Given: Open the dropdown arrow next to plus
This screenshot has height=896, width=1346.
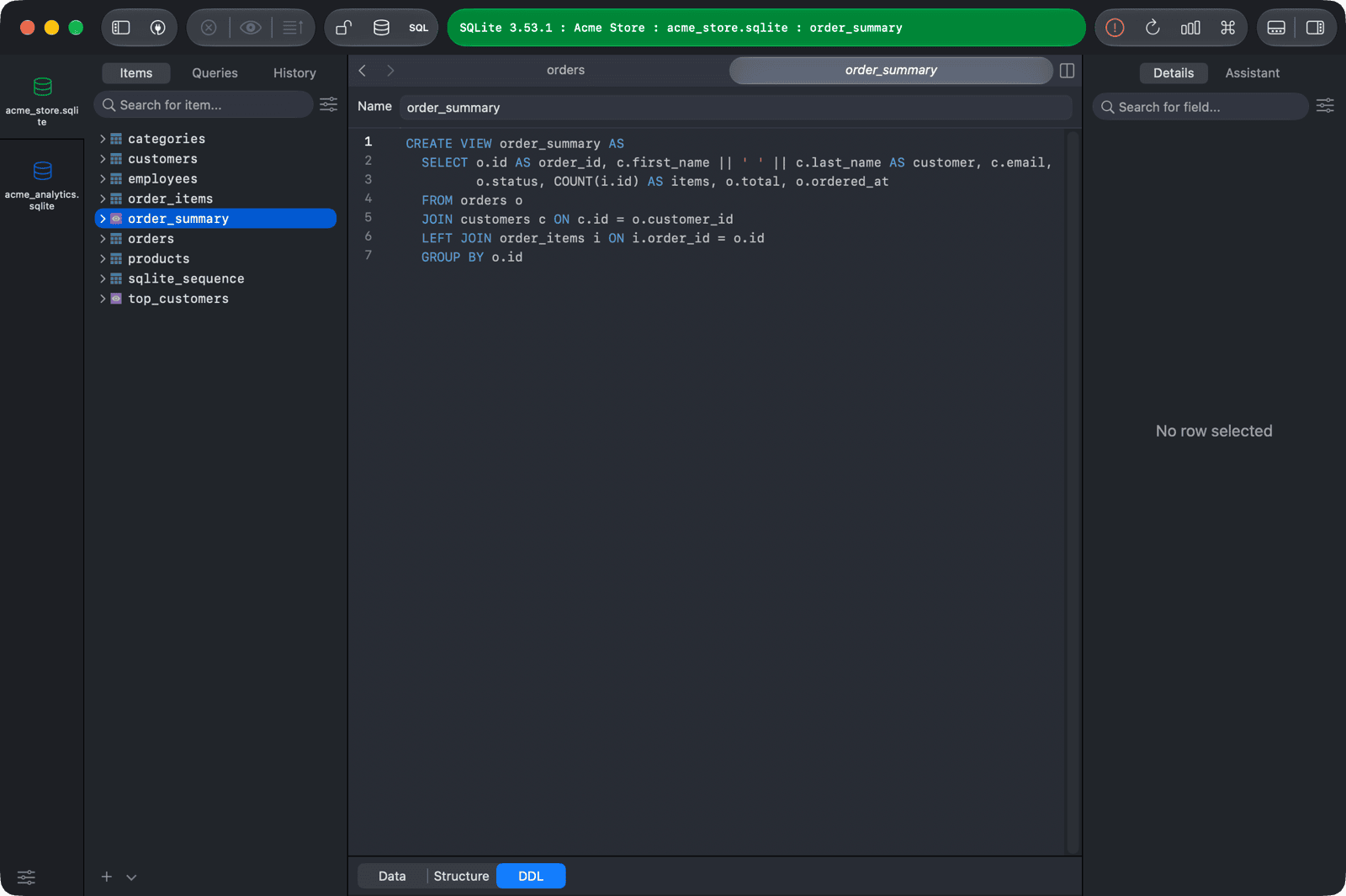Looking at the screenshot, I should point(131,877).
